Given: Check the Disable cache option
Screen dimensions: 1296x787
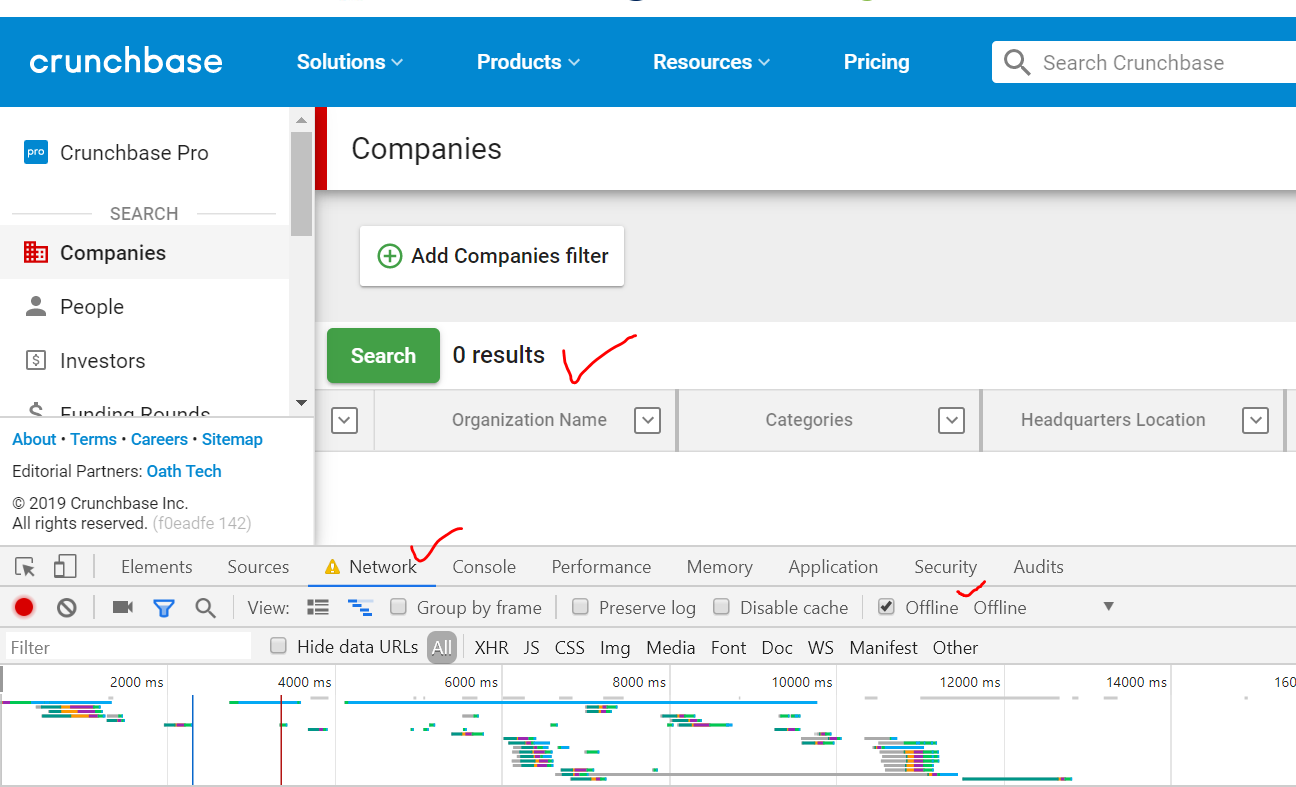Looking at the screenshot, I should coord(721,607).
